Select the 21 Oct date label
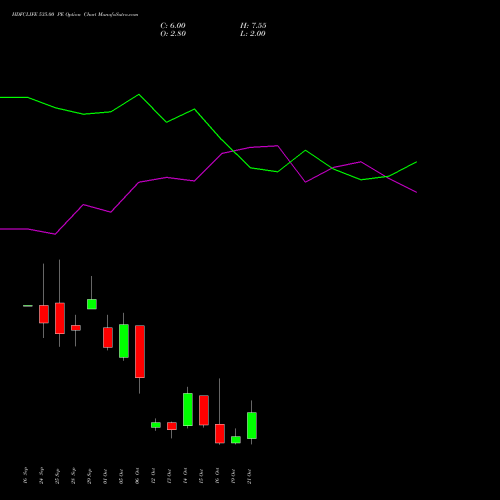 coord(249,476)
